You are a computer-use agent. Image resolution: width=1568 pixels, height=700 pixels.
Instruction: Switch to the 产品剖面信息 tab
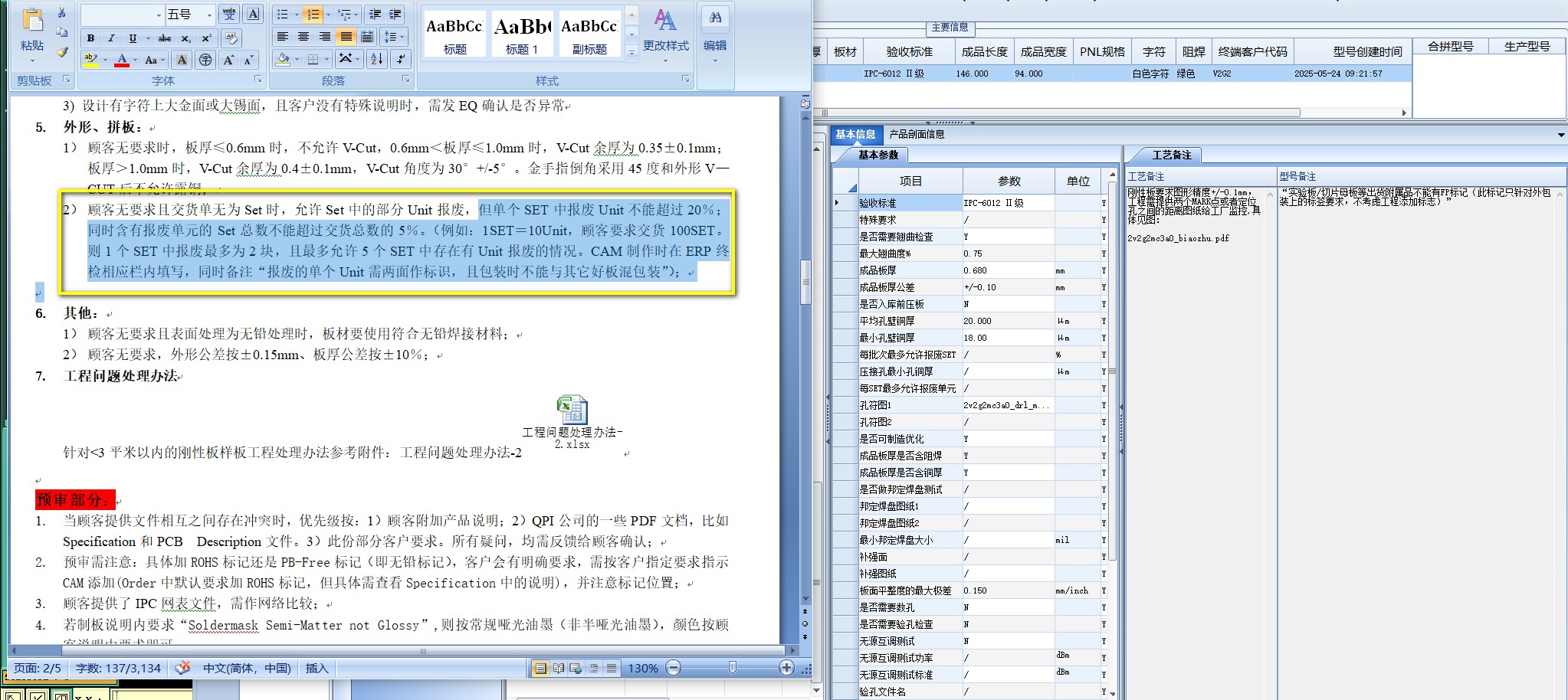pyautogui.click(x=917, y=134)
